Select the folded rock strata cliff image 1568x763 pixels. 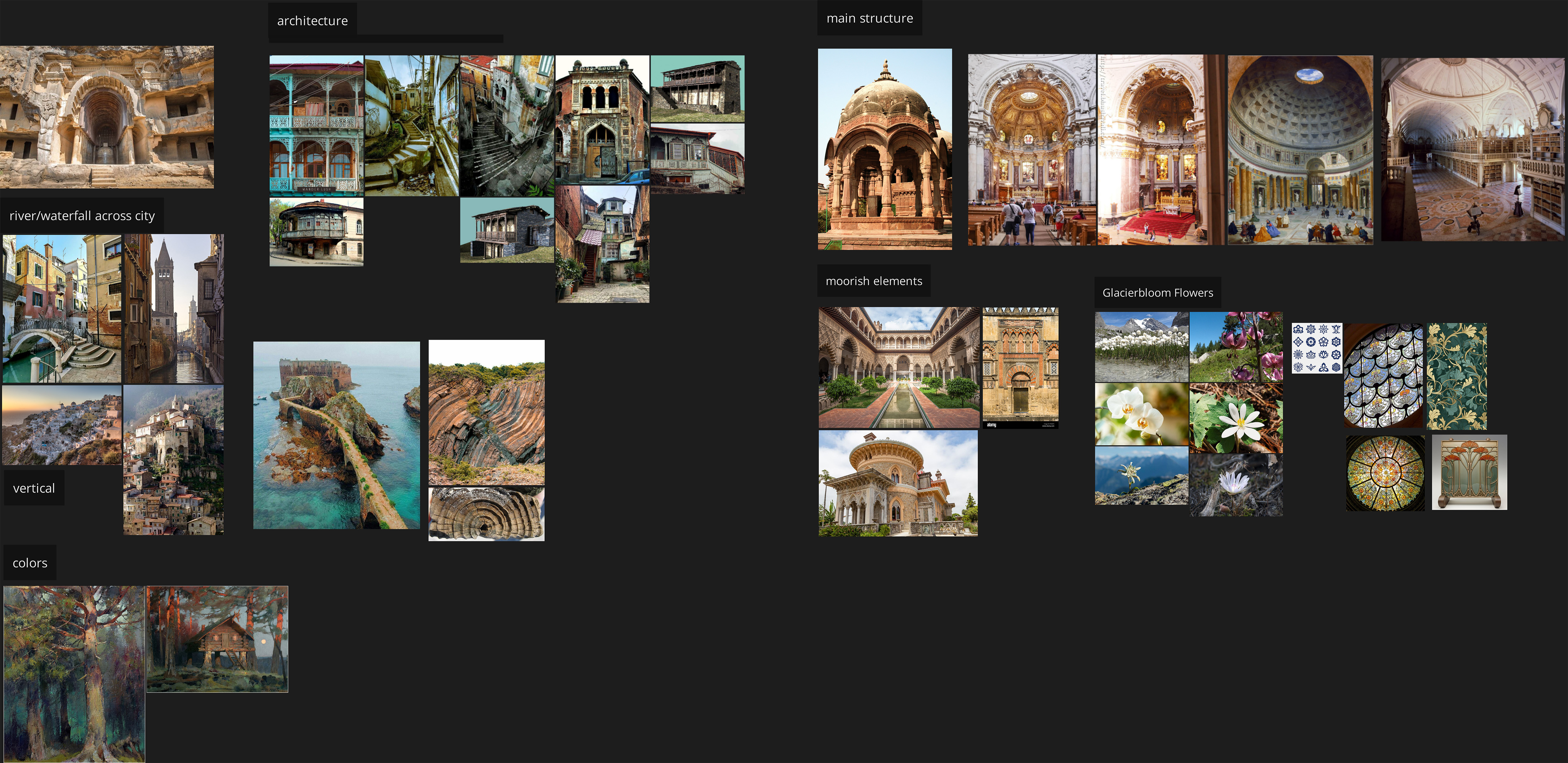tap(486, 412)
